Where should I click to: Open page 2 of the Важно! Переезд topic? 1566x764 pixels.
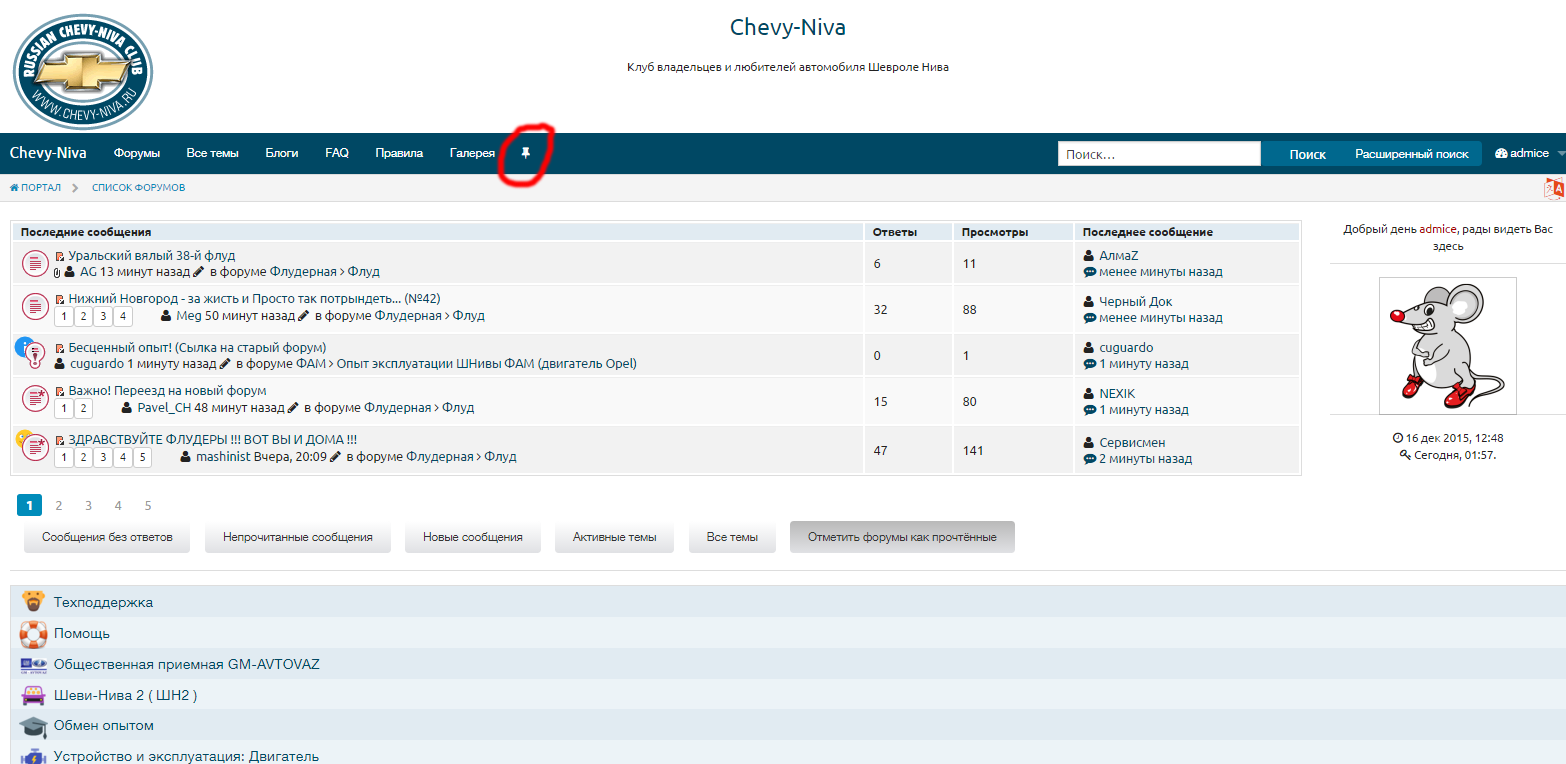(x=83, y=408)
